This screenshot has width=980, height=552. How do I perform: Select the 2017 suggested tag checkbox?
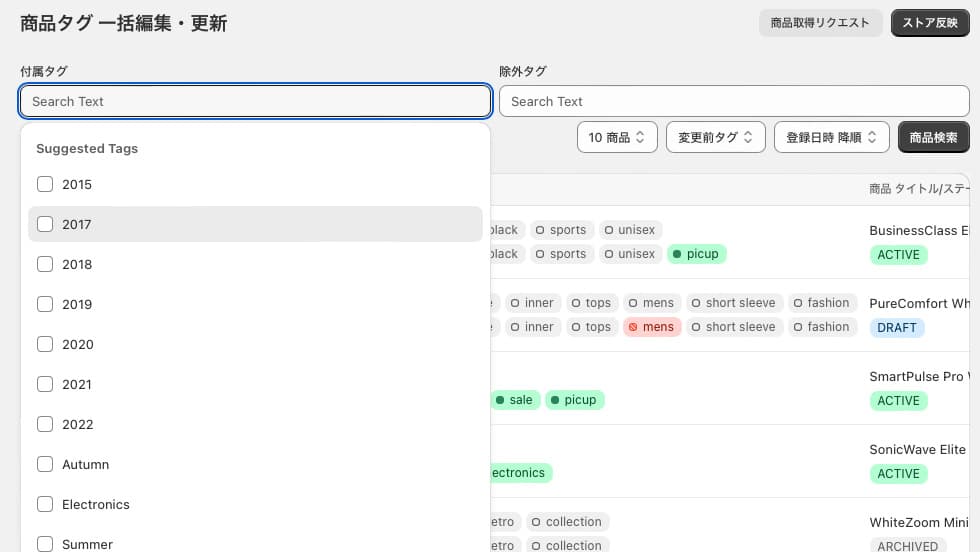click(45, 224)
